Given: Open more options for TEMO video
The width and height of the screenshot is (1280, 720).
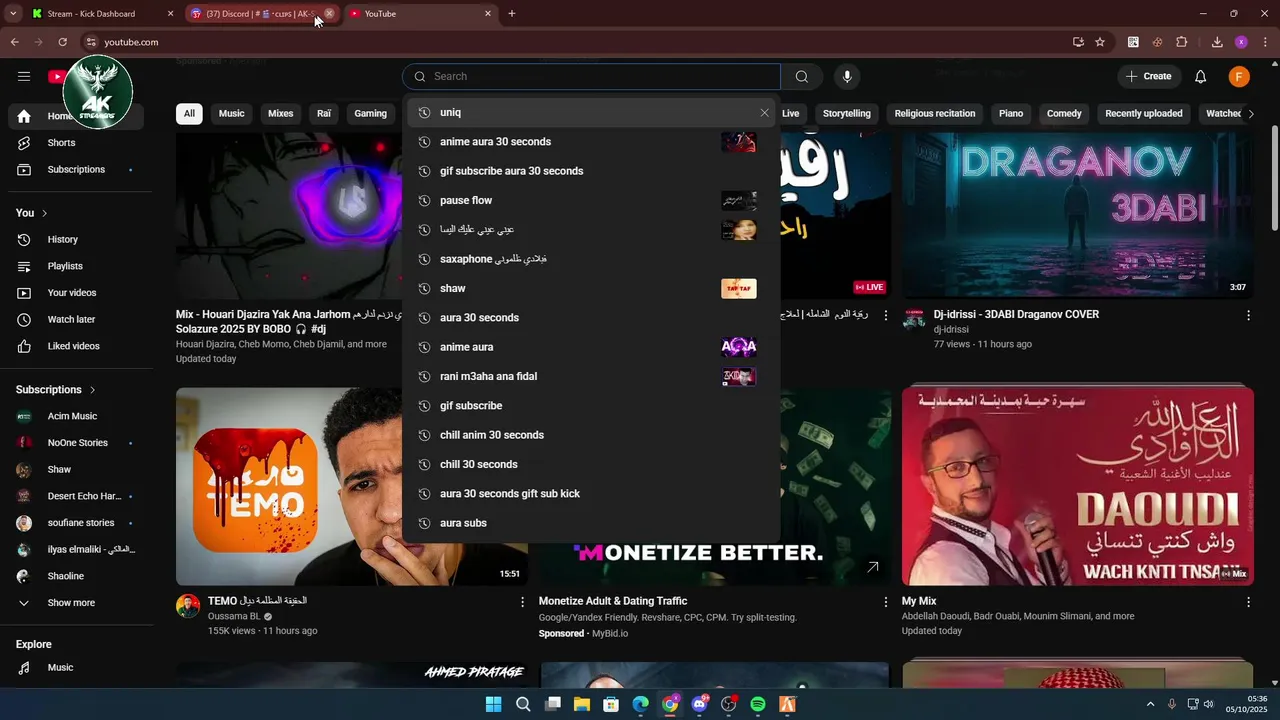Looking at the screenshot, I should 522,602.
